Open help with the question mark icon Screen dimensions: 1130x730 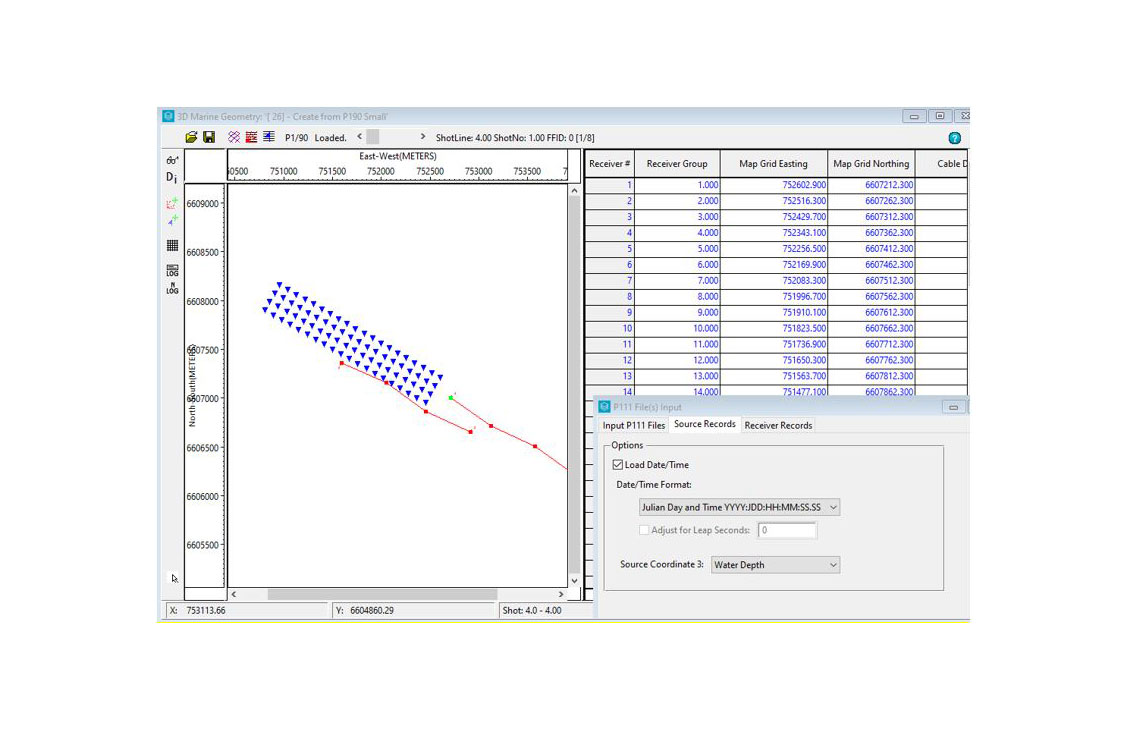pyautogui.click(x=954, y=138)
